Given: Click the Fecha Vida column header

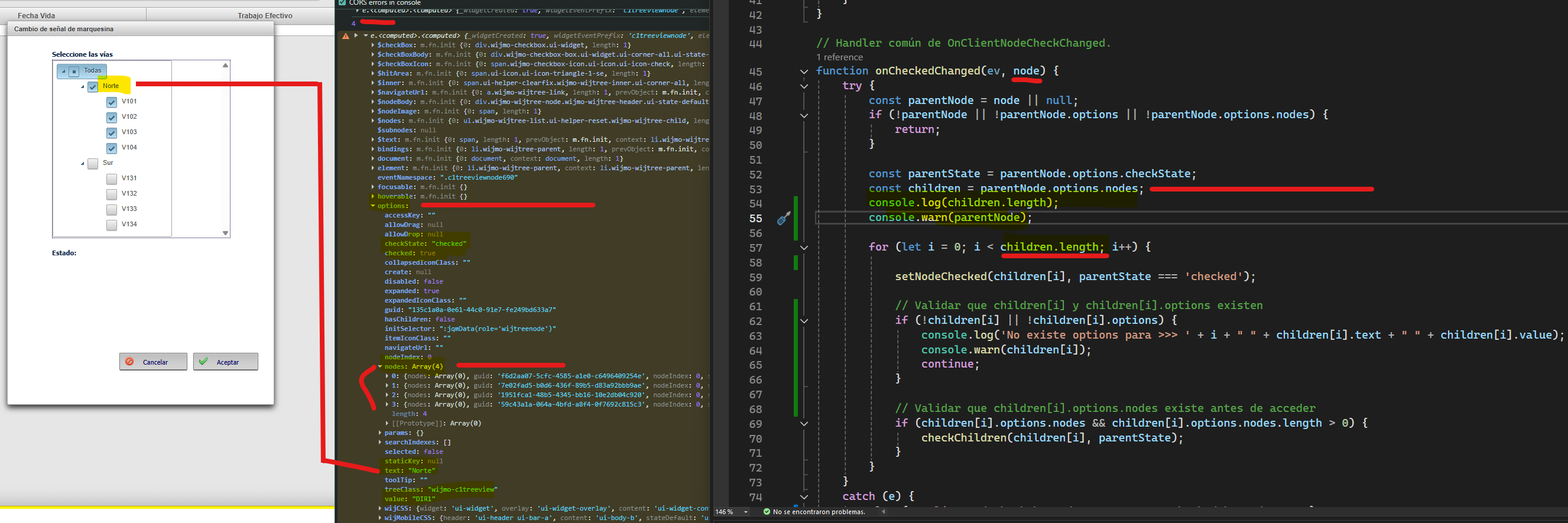Looking at the screenshot, I should pyautogui.click(x=37, y=15).
